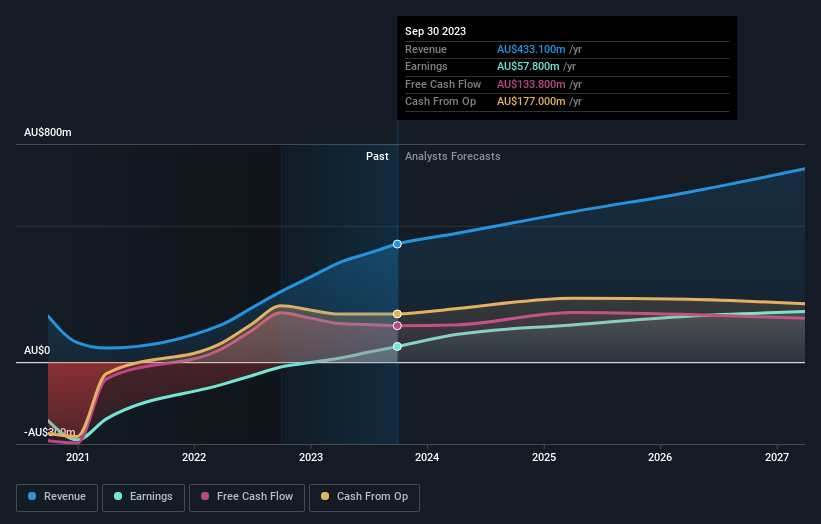Click the teal Earnings data point marker

(397, 346)
